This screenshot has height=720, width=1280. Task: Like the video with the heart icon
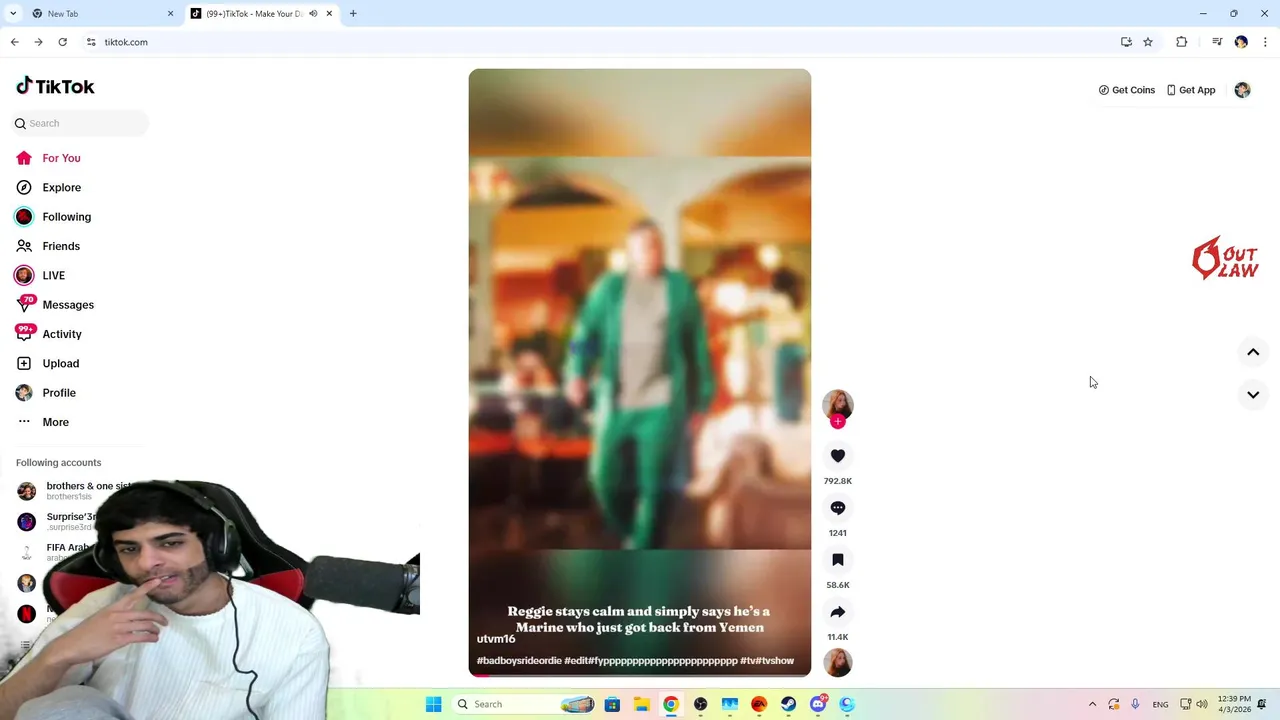coord(838,456)
